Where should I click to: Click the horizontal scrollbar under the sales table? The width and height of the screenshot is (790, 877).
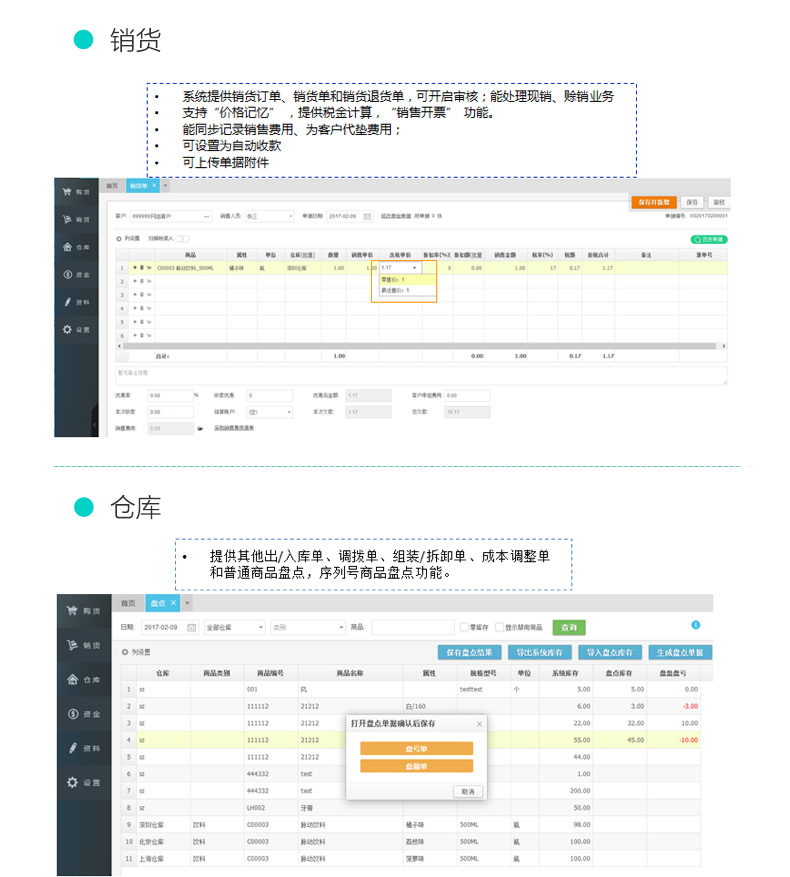(420, 345)
